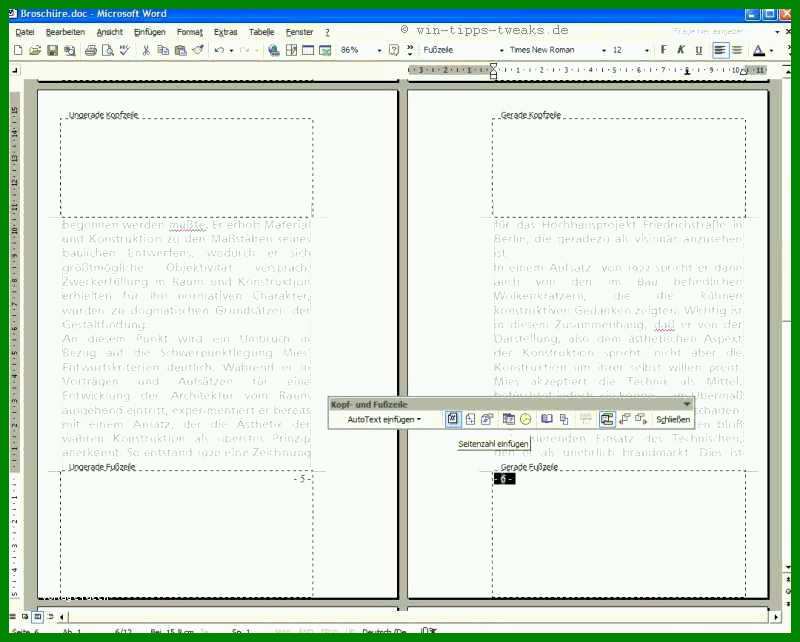This screenshot has height=642, width=800.
Task: Cut selection with the scissors icon
Action: [x=146, y=50]
